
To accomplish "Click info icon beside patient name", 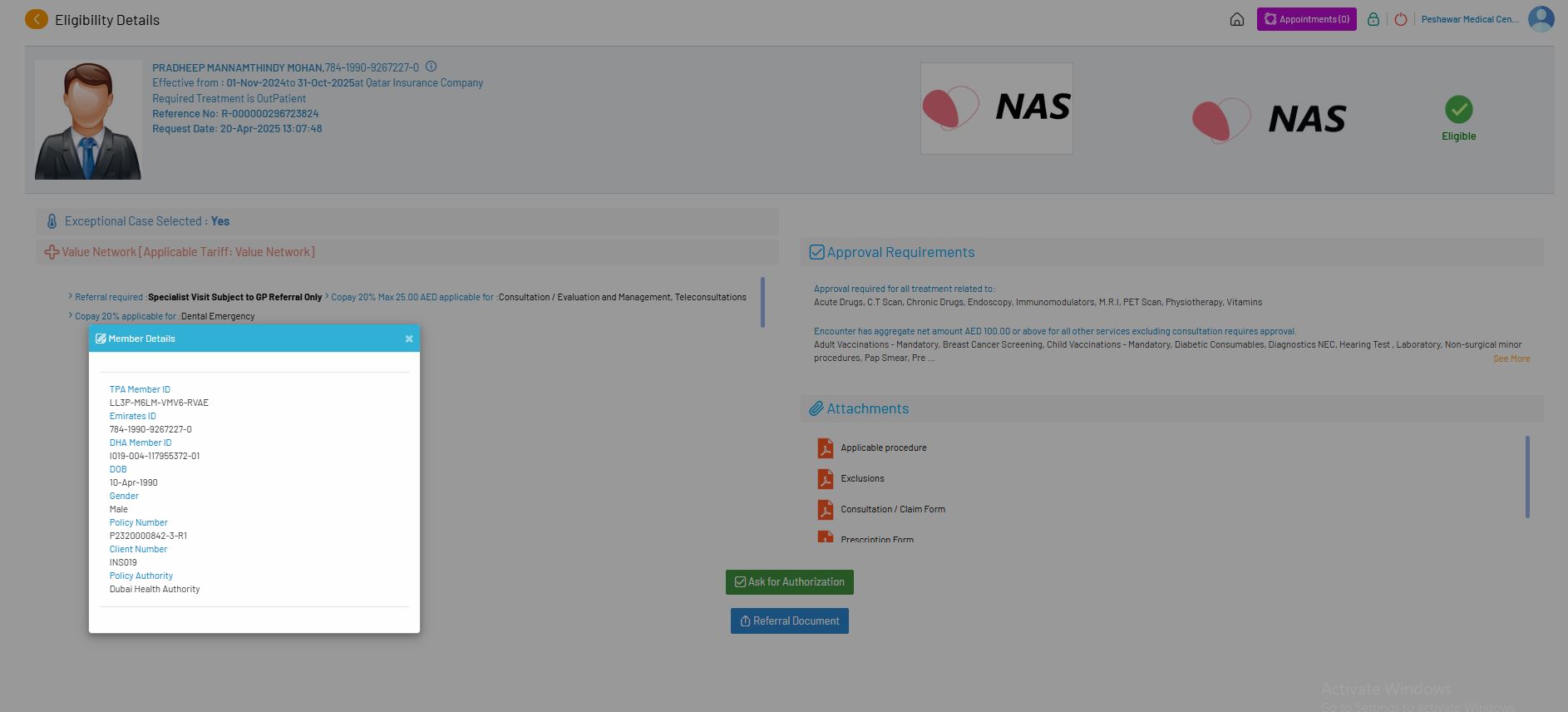I will click(431, 67).
